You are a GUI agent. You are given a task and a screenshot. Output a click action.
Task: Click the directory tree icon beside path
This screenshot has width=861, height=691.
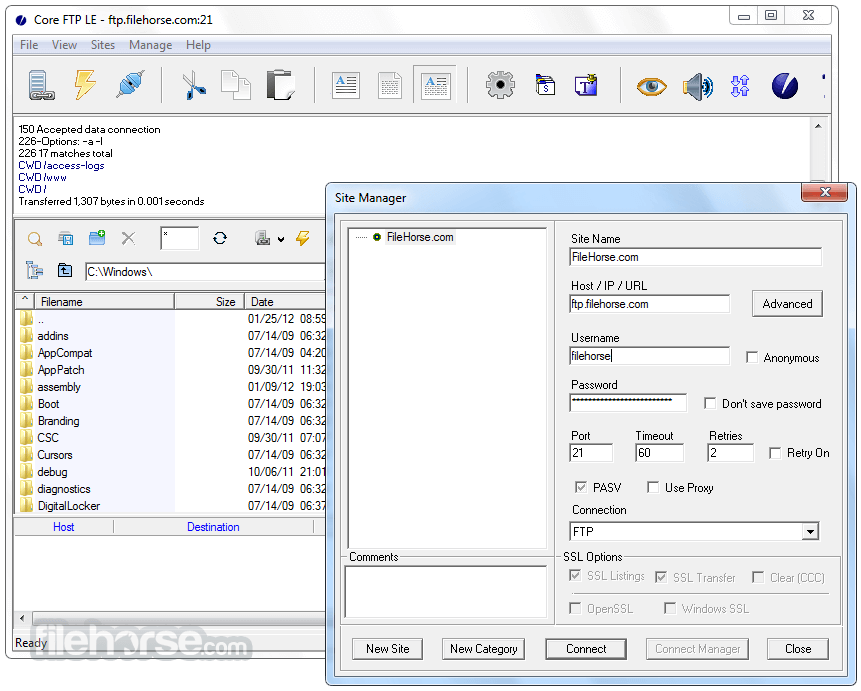click(x=35, y=270)
